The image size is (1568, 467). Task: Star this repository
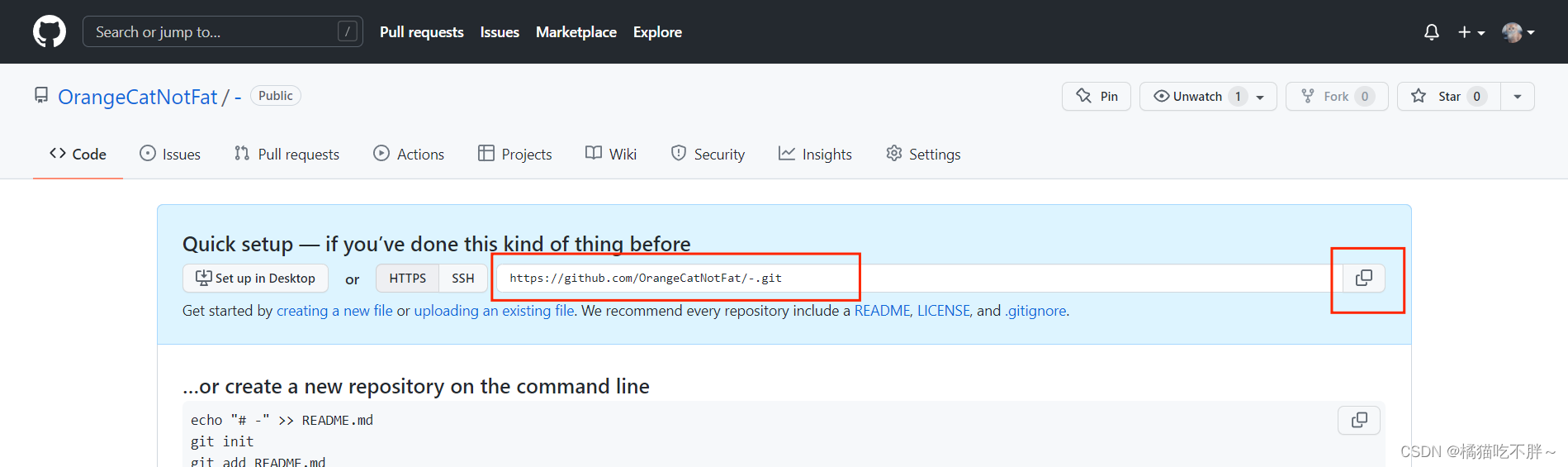(1449, 96)
